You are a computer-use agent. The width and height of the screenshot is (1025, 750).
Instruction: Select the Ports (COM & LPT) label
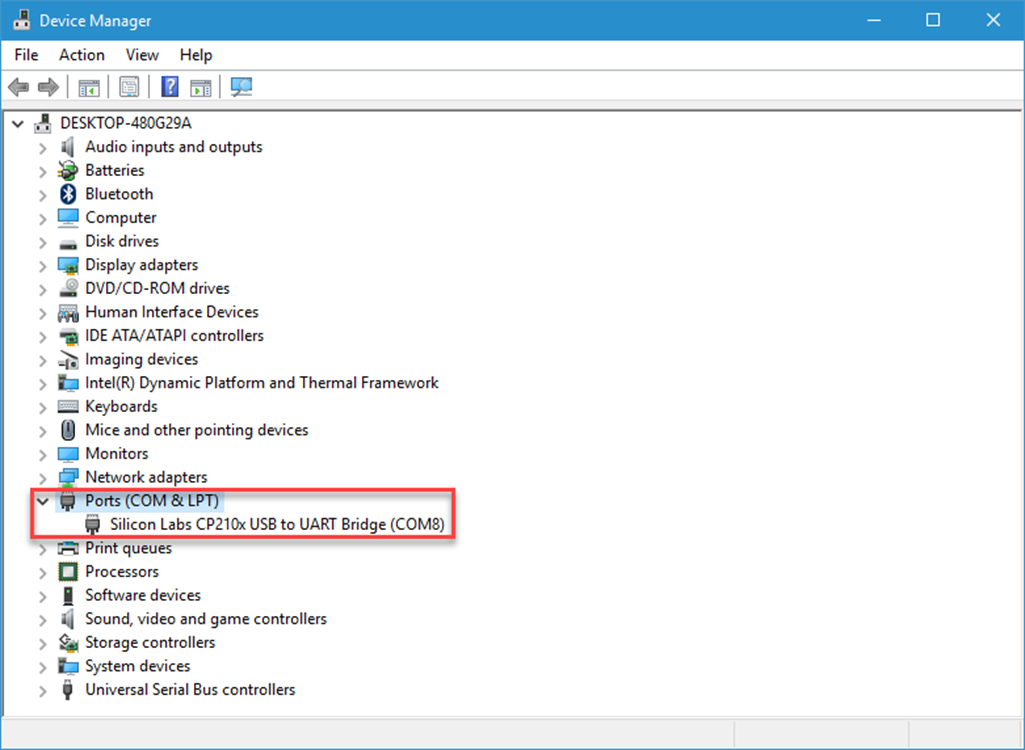(x=152, y=501)
